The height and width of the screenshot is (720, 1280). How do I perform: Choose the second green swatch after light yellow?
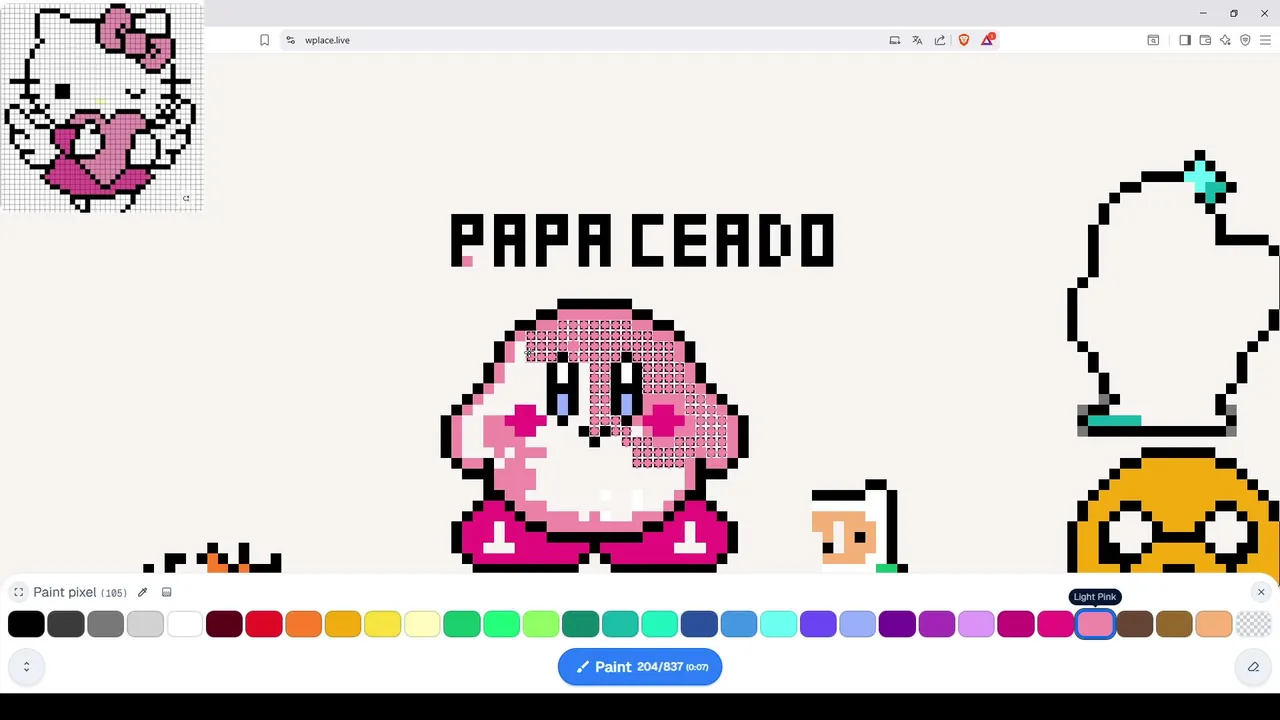pyautogui.click(x=501, y=624)
